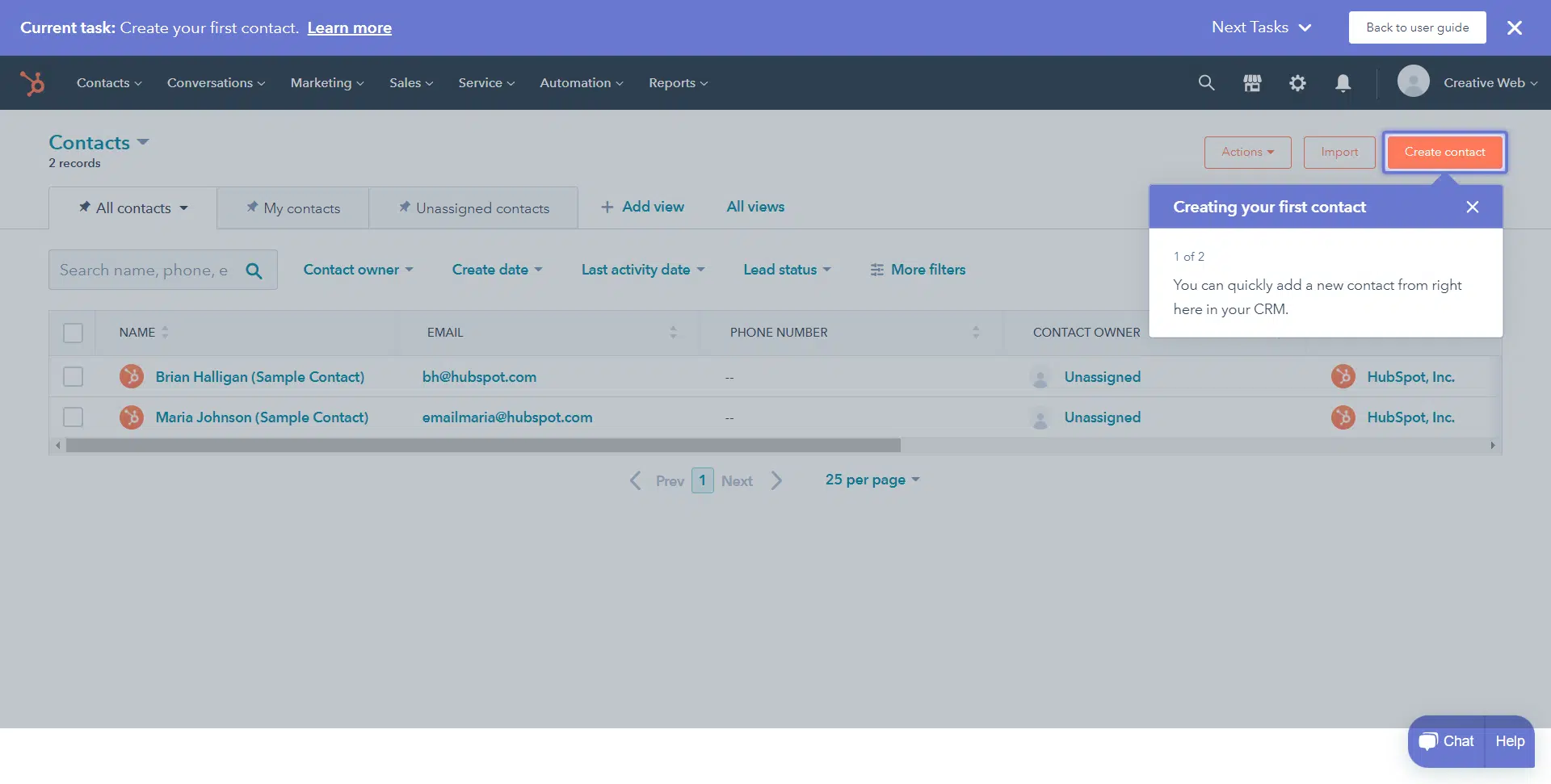1551x784 pixels.
Task: Click the emailmaria@hubspot.com email
Action: click(x=507, y=417)
